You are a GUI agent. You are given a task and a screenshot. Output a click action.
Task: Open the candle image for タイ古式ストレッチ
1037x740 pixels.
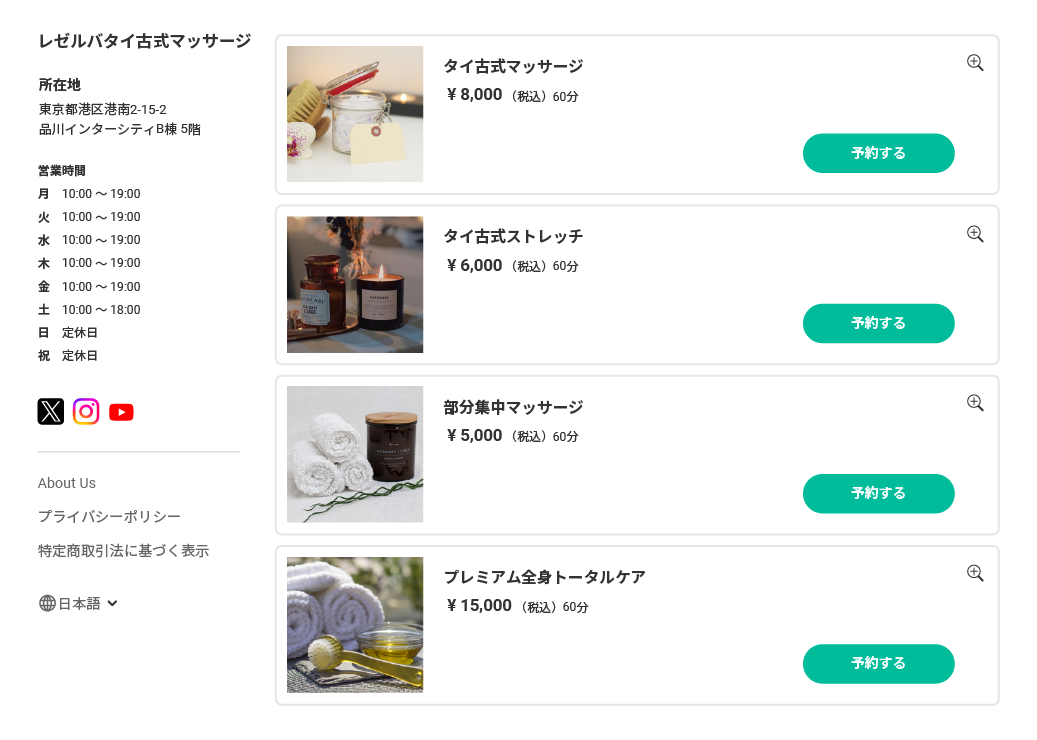[355, 285]
